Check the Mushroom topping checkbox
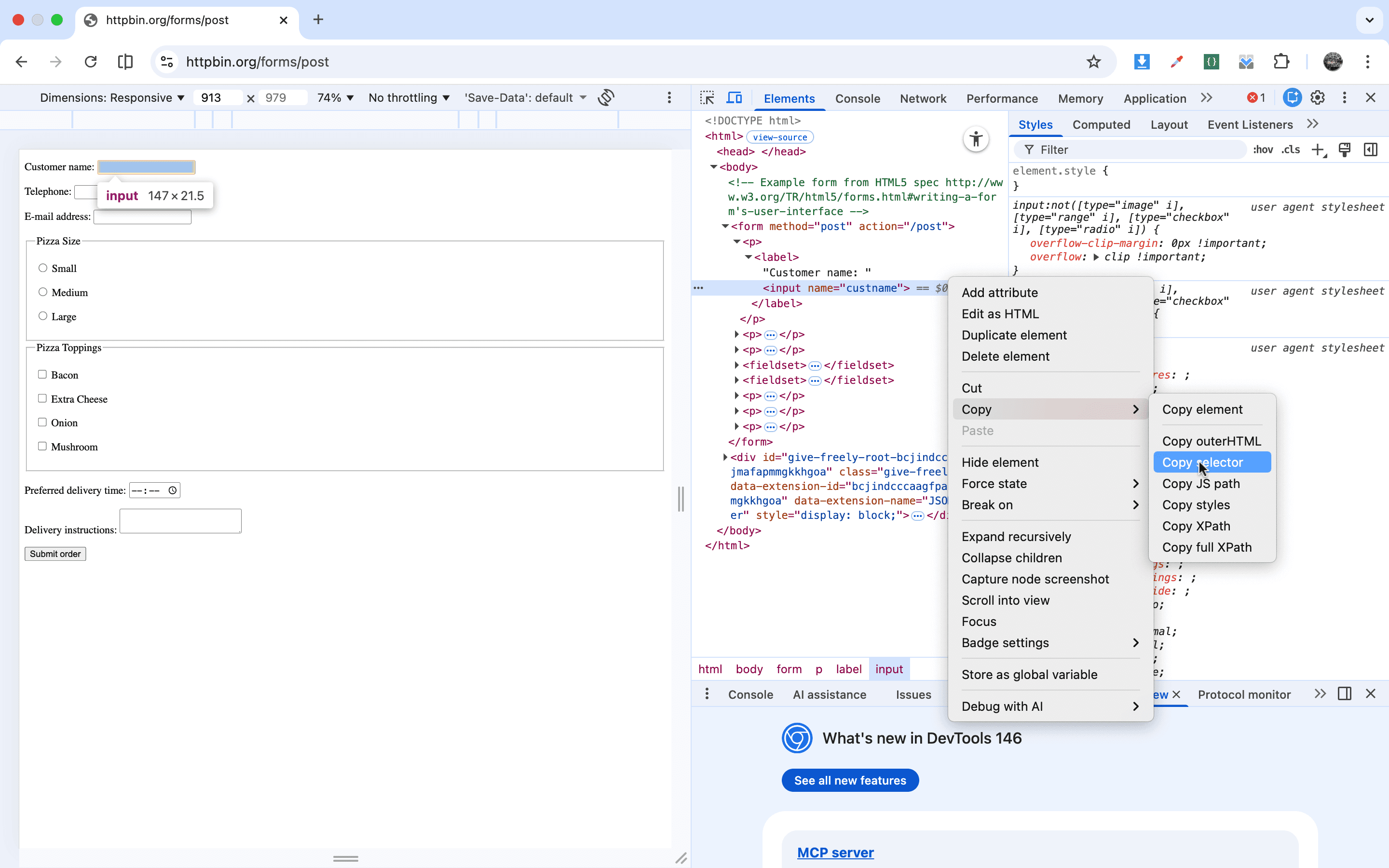This screenshot has width=1389, height=868. click(x=42, y=446)
